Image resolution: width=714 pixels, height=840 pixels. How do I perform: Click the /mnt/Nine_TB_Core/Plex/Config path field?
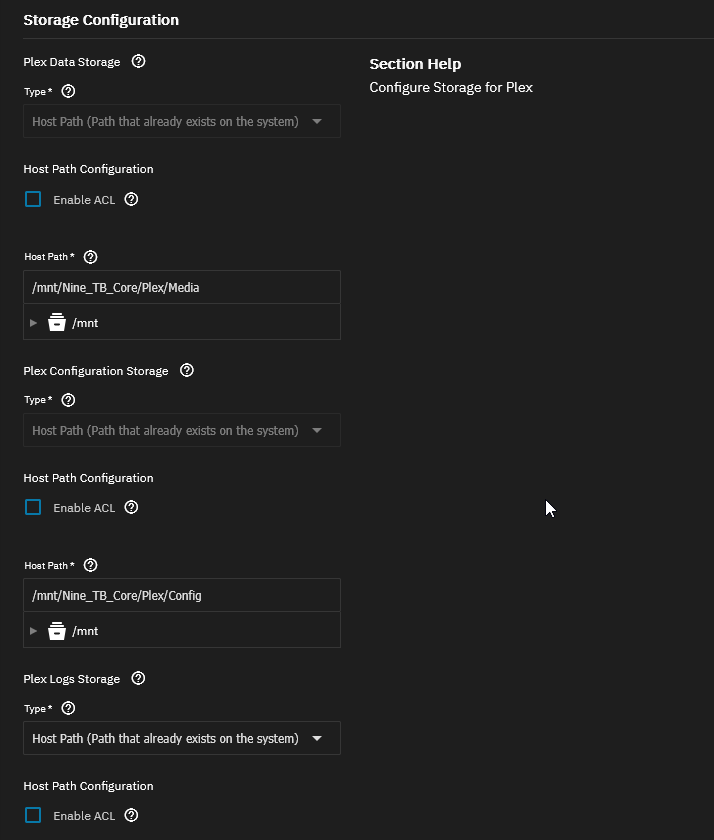click(x=182, y=595)
